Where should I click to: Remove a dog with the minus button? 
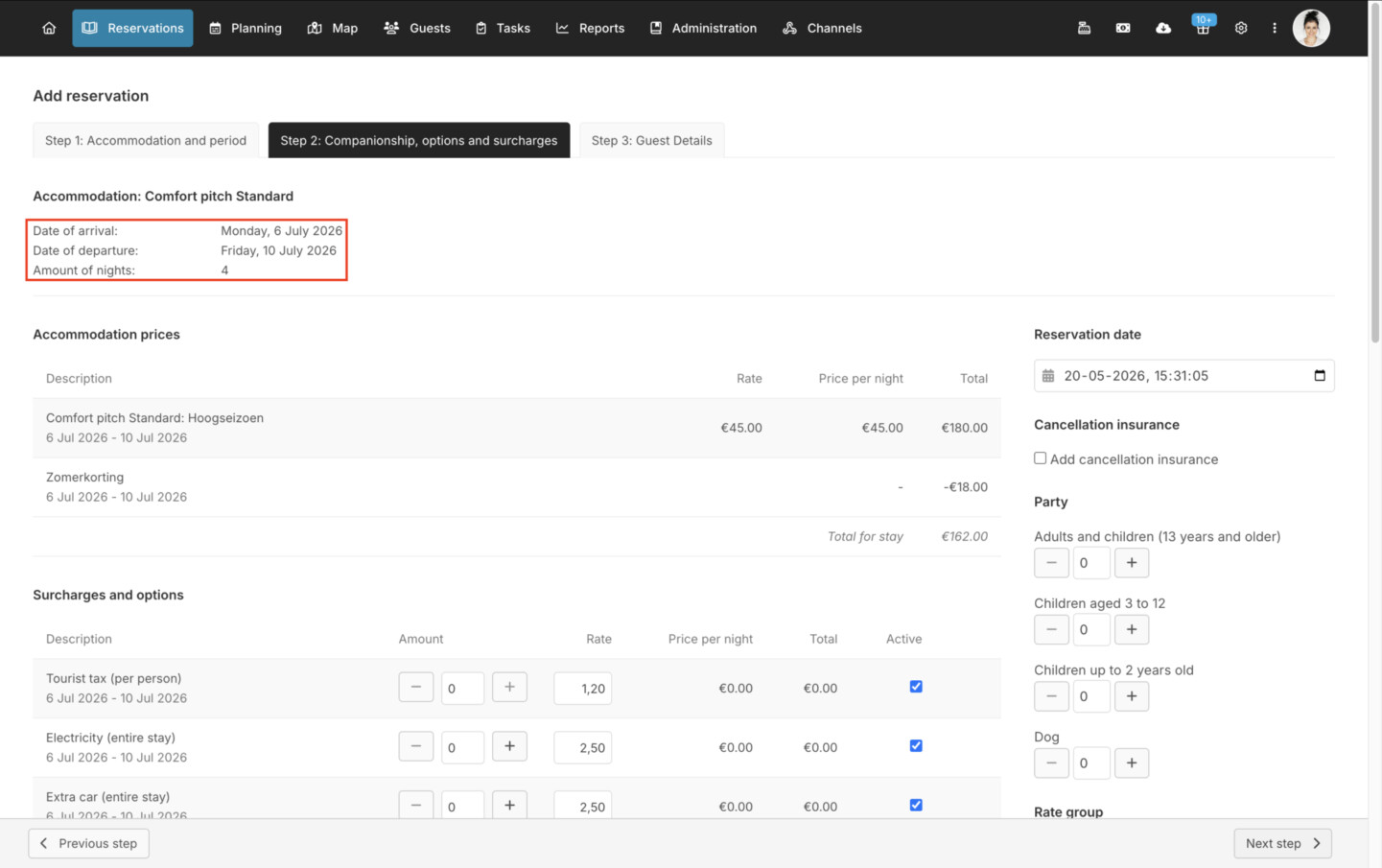point(1051,763)
